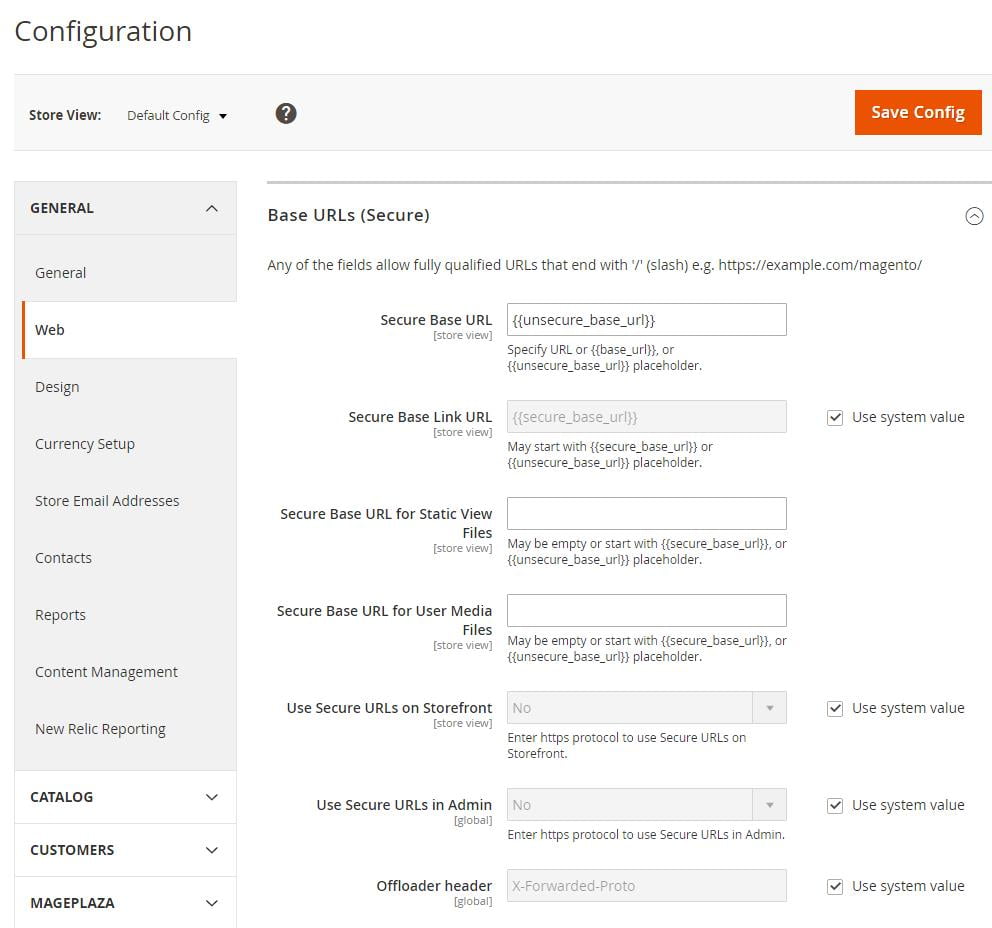Open the Design settings page
This screenshot has width=992, height=928.
point(57,387)
